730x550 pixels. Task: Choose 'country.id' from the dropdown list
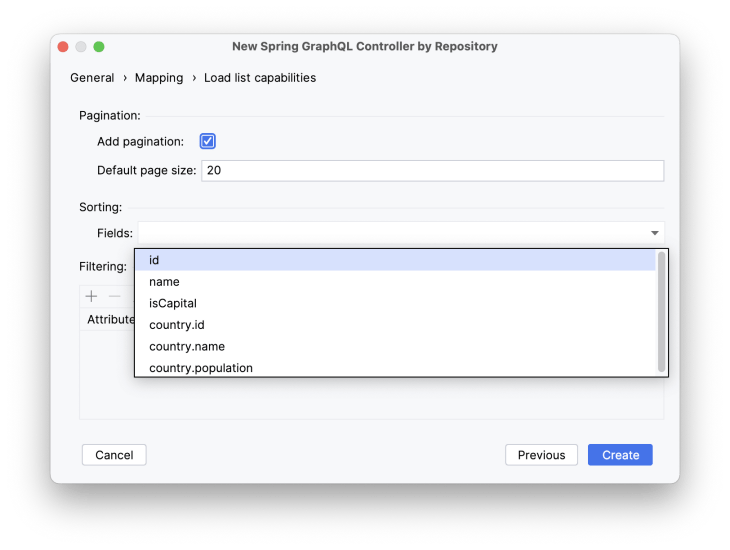pos(395,325)
